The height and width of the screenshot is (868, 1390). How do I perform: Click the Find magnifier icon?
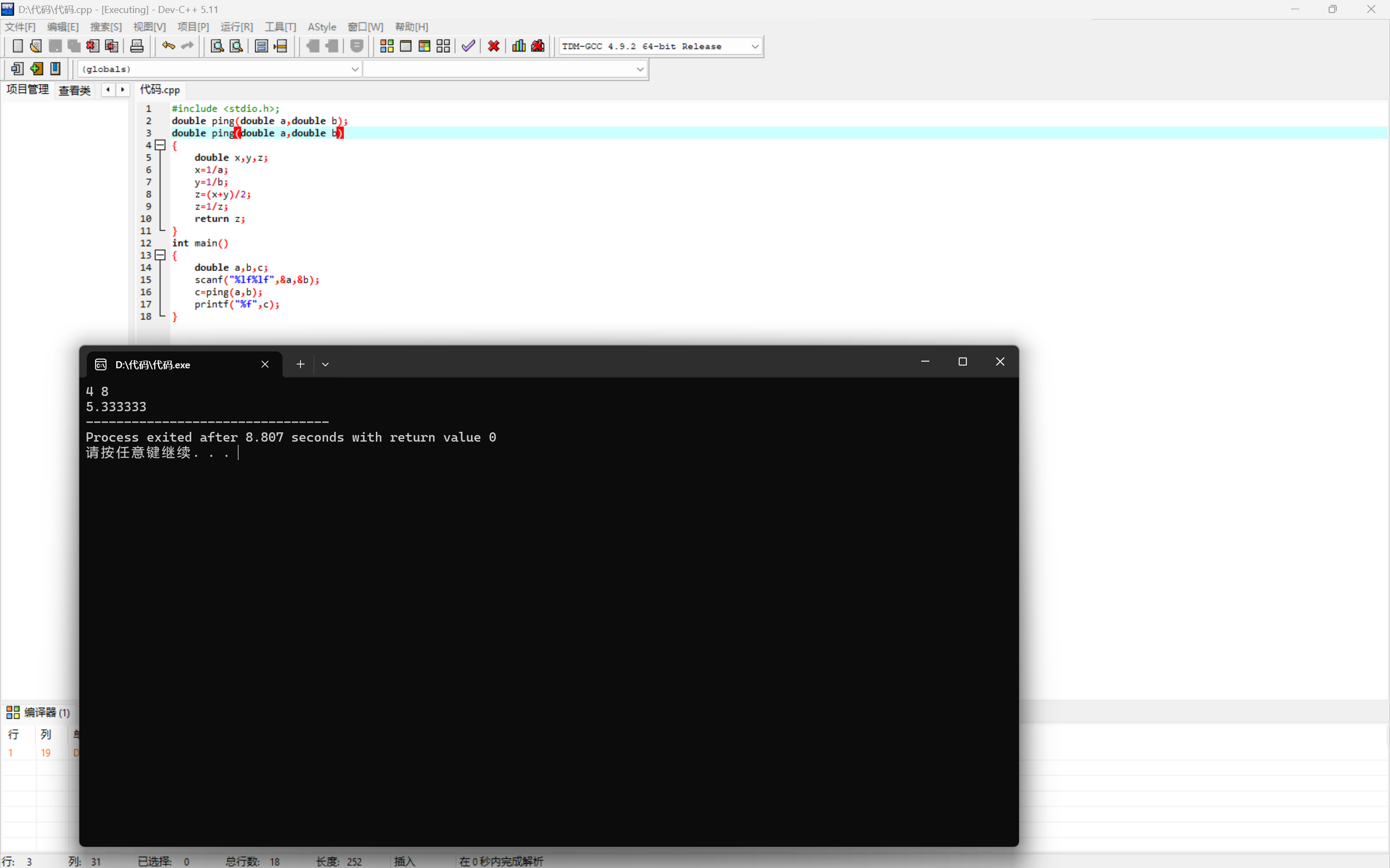click(x=217, y=46)
